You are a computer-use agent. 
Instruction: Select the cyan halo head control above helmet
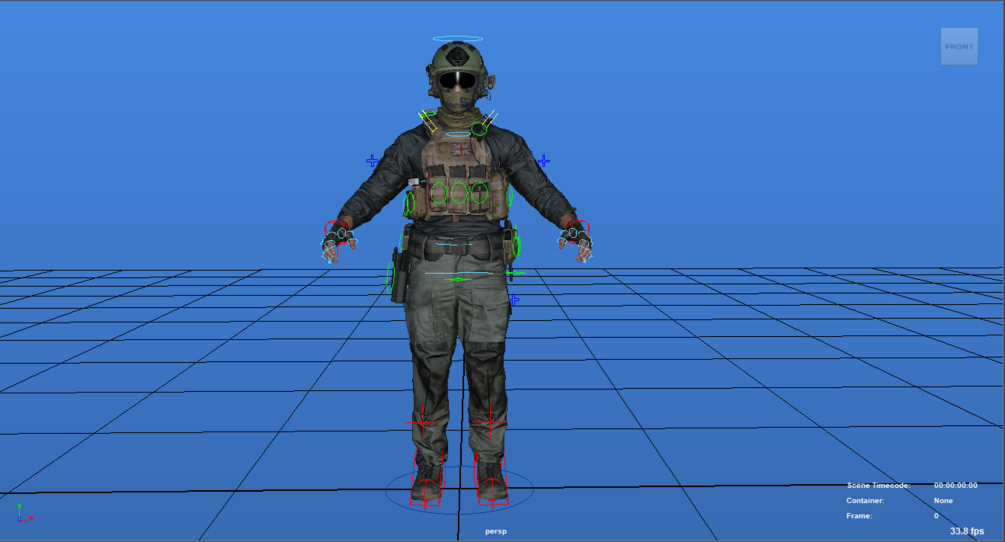(x=458, y=39)
